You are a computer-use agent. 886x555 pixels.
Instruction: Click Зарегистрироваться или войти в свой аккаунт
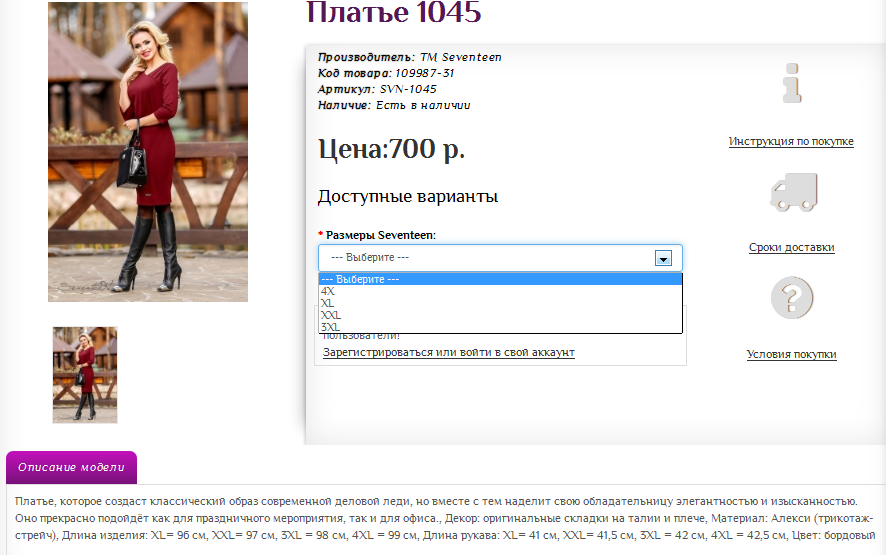pyautogui.click(x=449, y=352)
